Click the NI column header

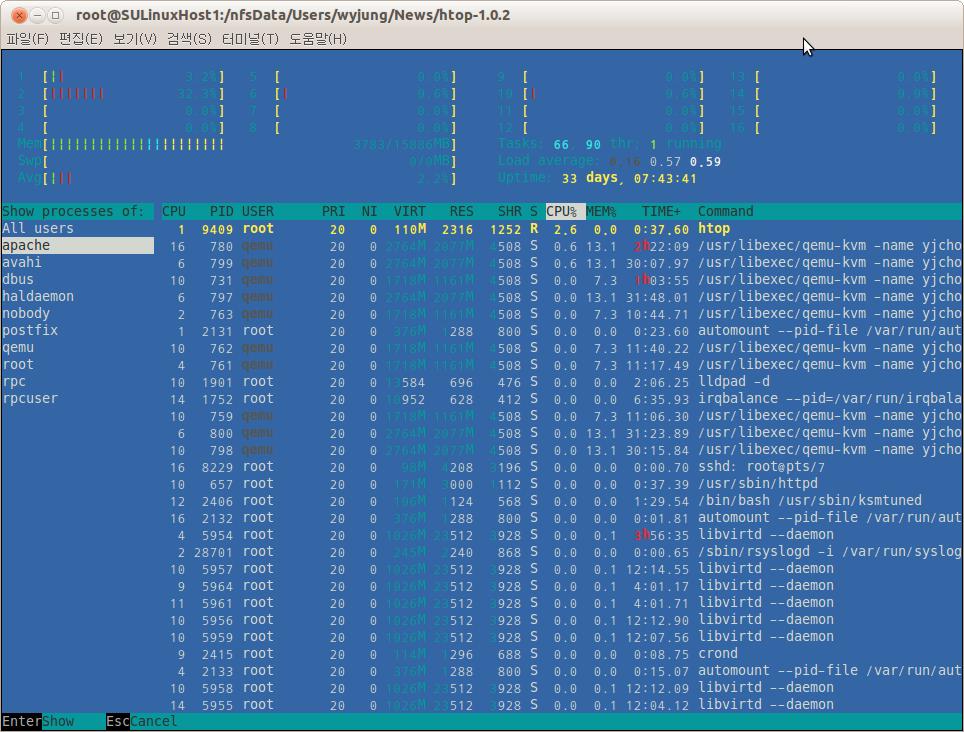click(369, 211)
